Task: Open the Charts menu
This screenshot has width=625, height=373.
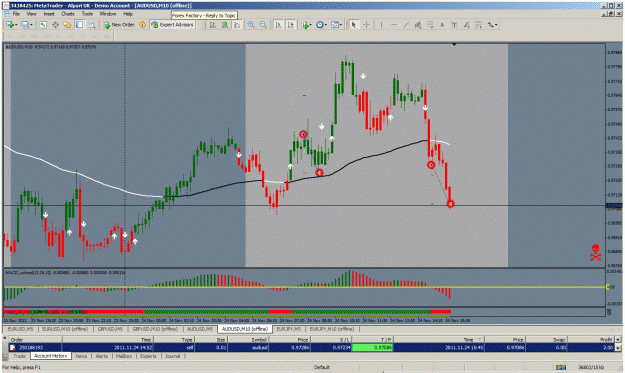Action: (68, 14)
